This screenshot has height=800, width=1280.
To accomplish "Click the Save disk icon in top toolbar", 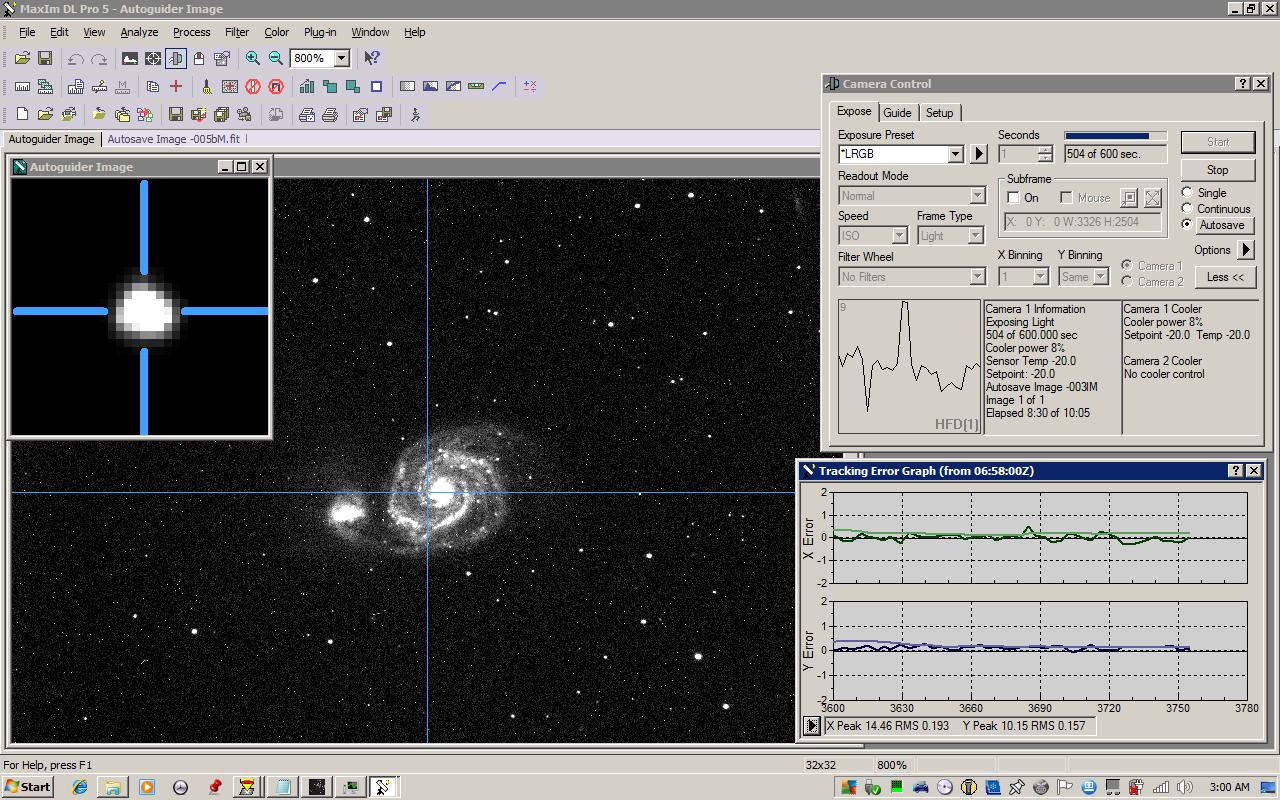I will coord(45,58).
